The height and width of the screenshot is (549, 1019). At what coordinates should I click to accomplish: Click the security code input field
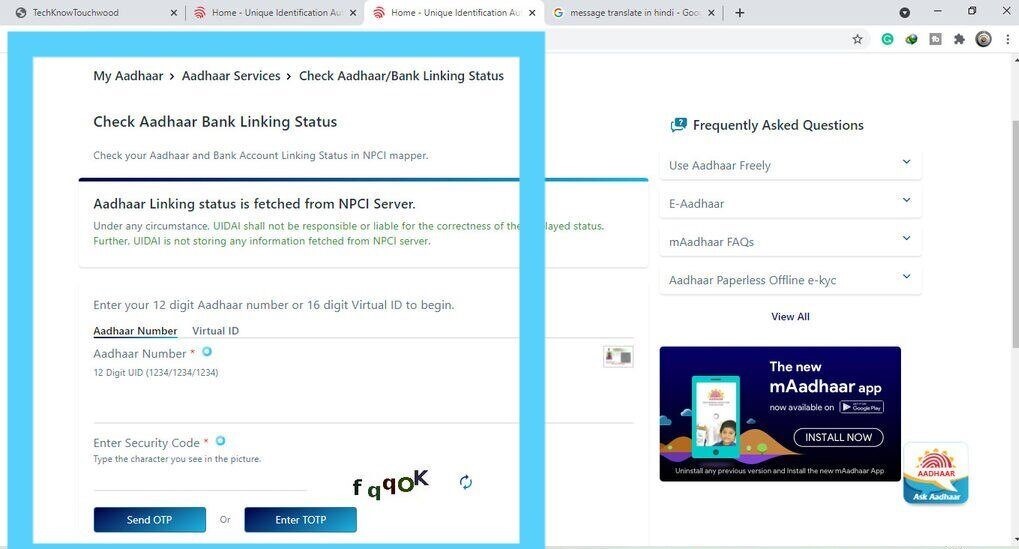200,479
